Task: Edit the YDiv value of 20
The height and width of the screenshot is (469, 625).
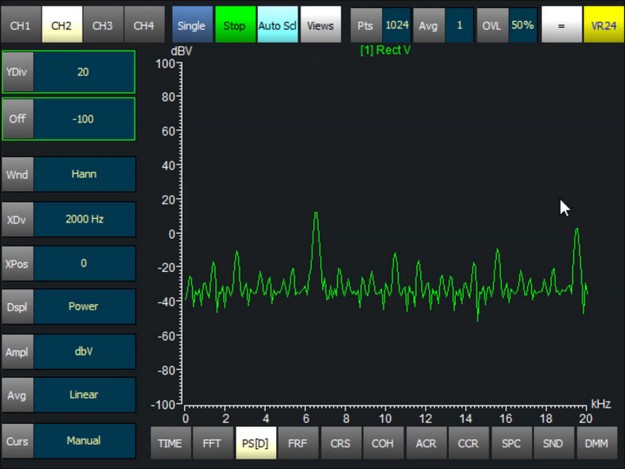Action: [x=84, y=72]
